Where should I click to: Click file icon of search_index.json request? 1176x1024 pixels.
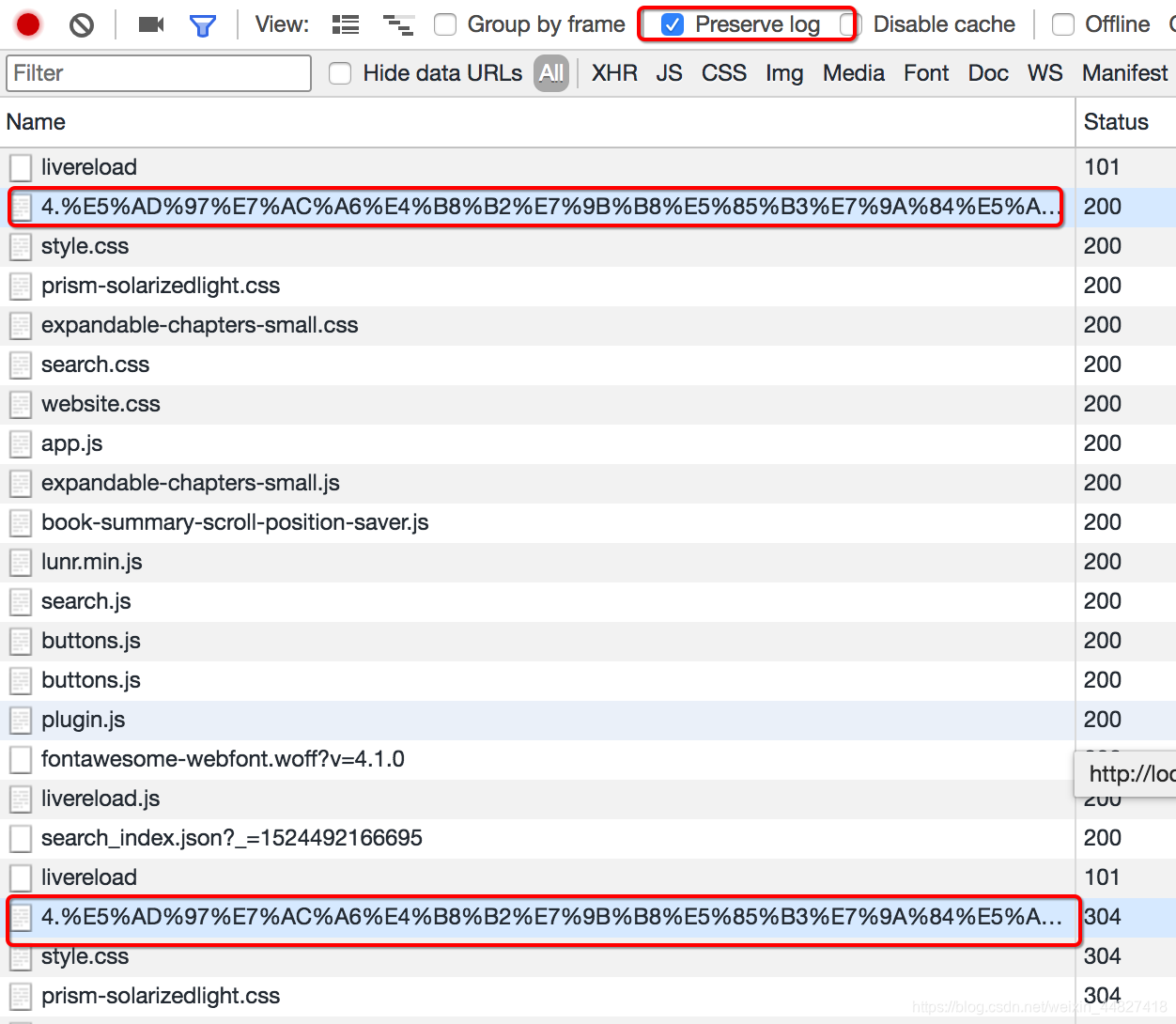coord(21,838)
